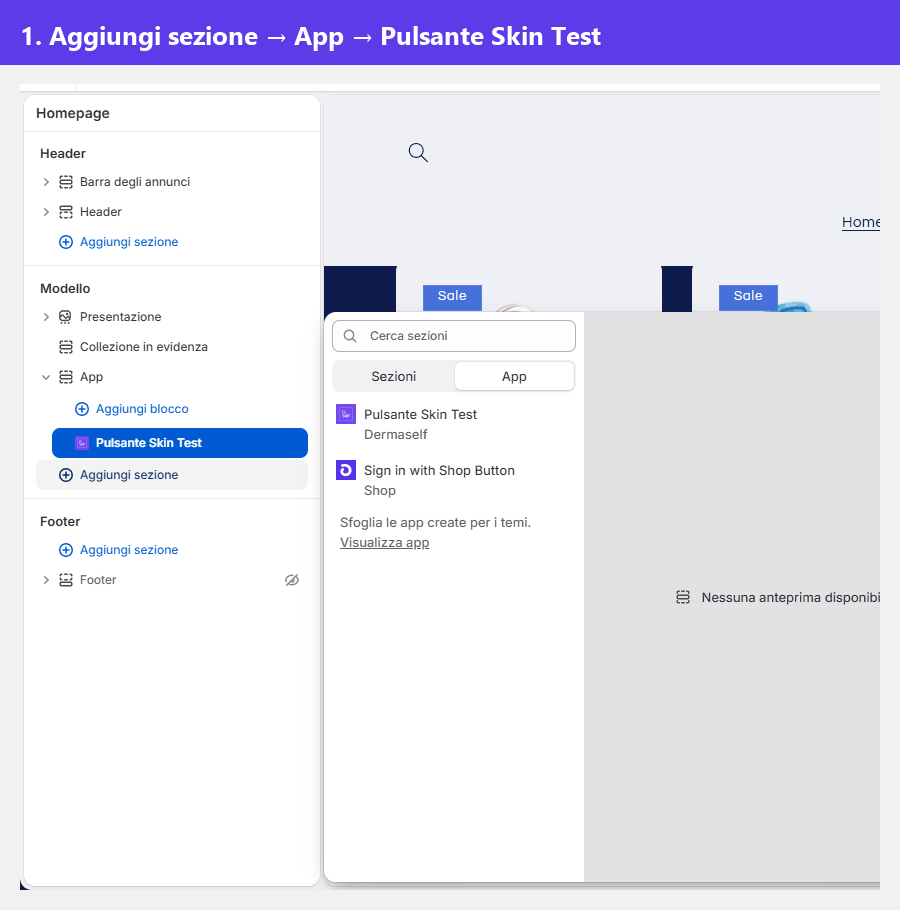Open Home link in store preview
Image resolution: width=900 pixels, height=910 pixels.
point(861,222)
